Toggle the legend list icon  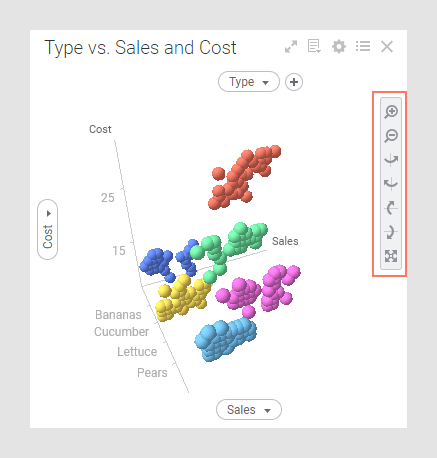click(x=363, y=46)
